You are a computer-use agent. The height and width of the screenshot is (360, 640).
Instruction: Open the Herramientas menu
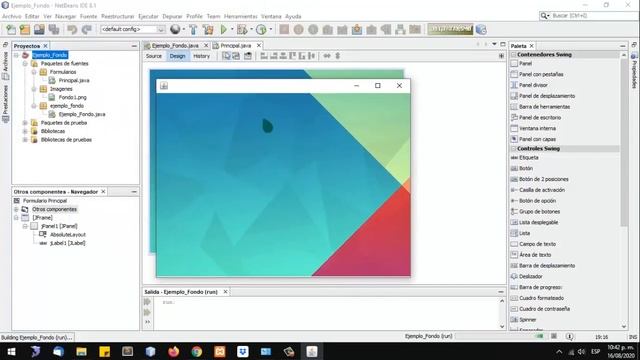(x=241, y=16)
